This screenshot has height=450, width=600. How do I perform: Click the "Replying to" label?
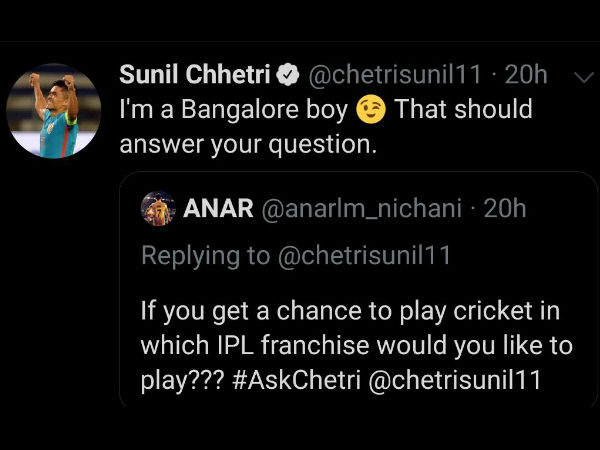pyautogui.click(x=205, y=255)
